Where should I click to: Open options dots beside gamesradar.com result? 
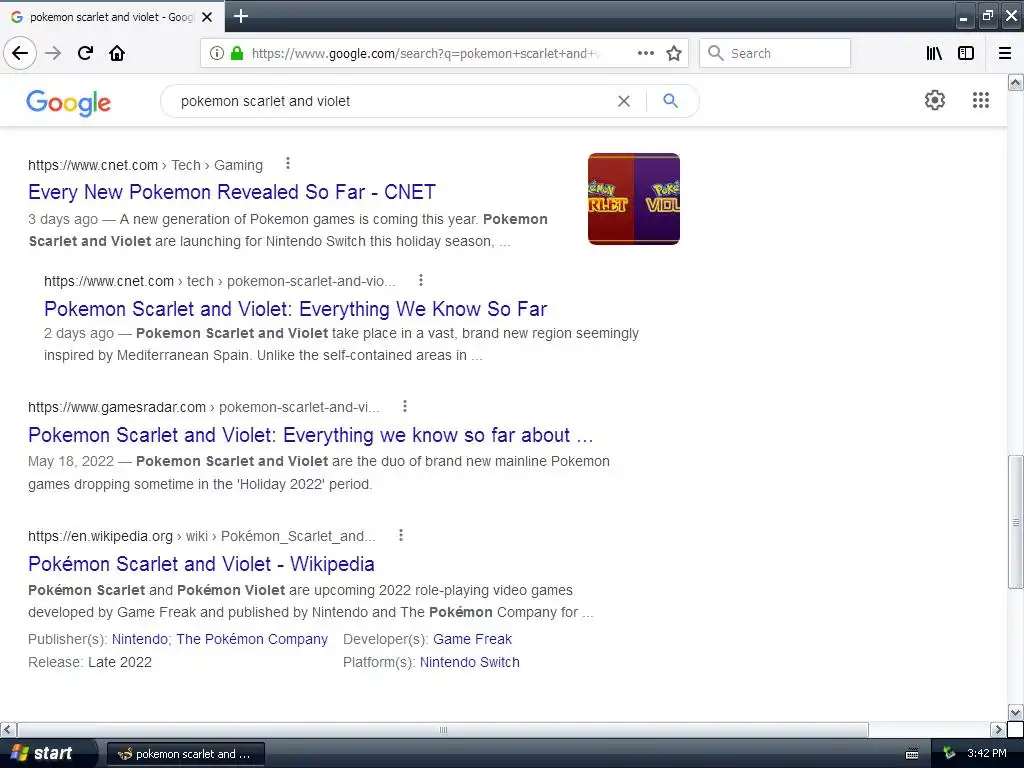click(x=405, y=406)
